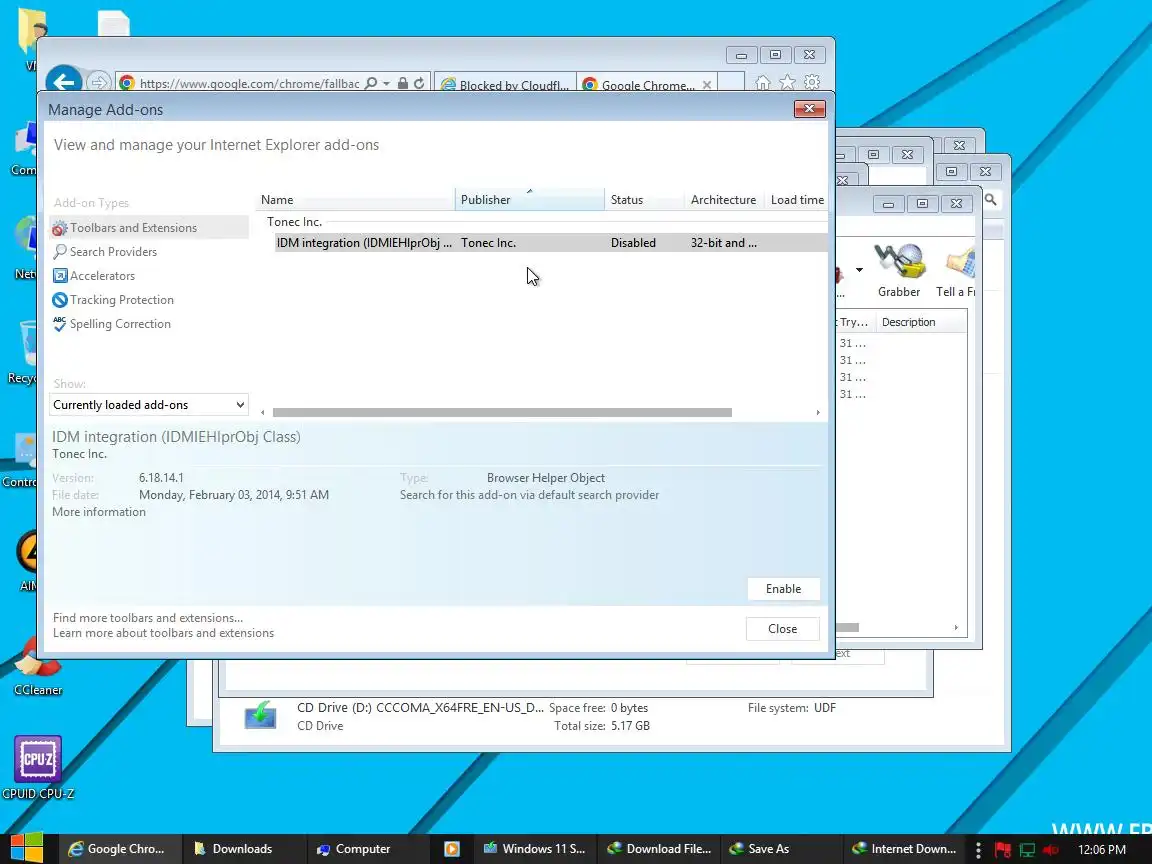Click Internet Explorer forward arrow button
Screen dimensions: 1152x864
click(98, 82)
